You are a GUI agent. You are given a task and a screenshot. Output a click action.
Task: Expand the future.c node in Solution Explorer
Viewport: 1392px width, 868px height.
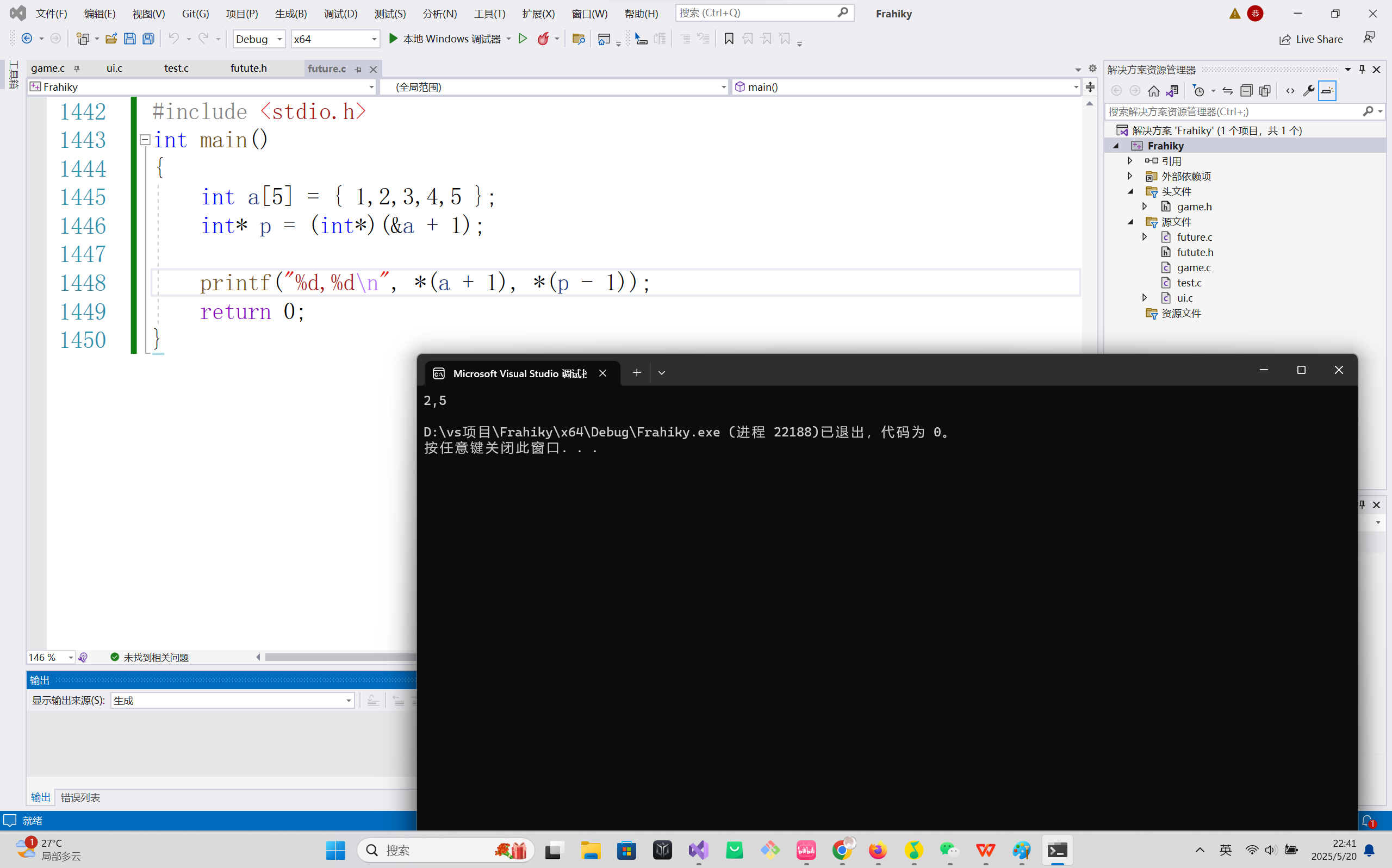(x=1145, y=237)
